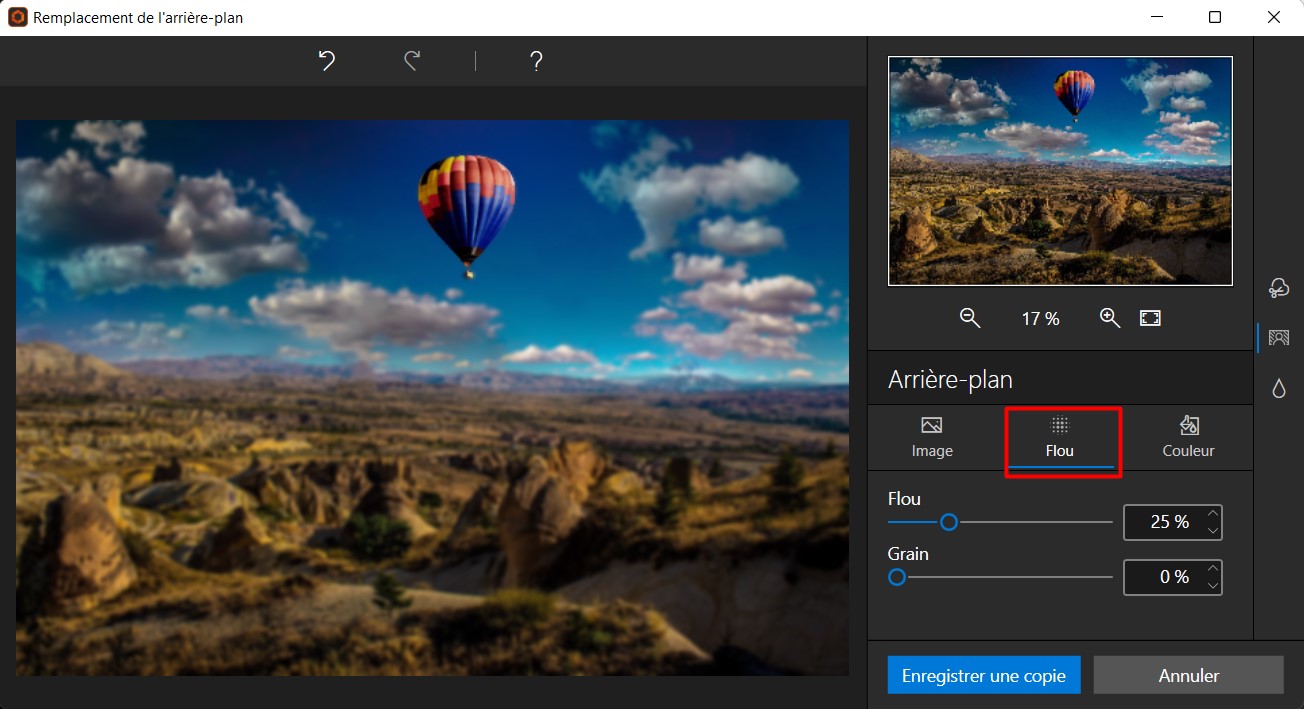Click Enregistrer une copie button
The image size is (1304, 709).
pyautogui.click(x=984, y=675)
